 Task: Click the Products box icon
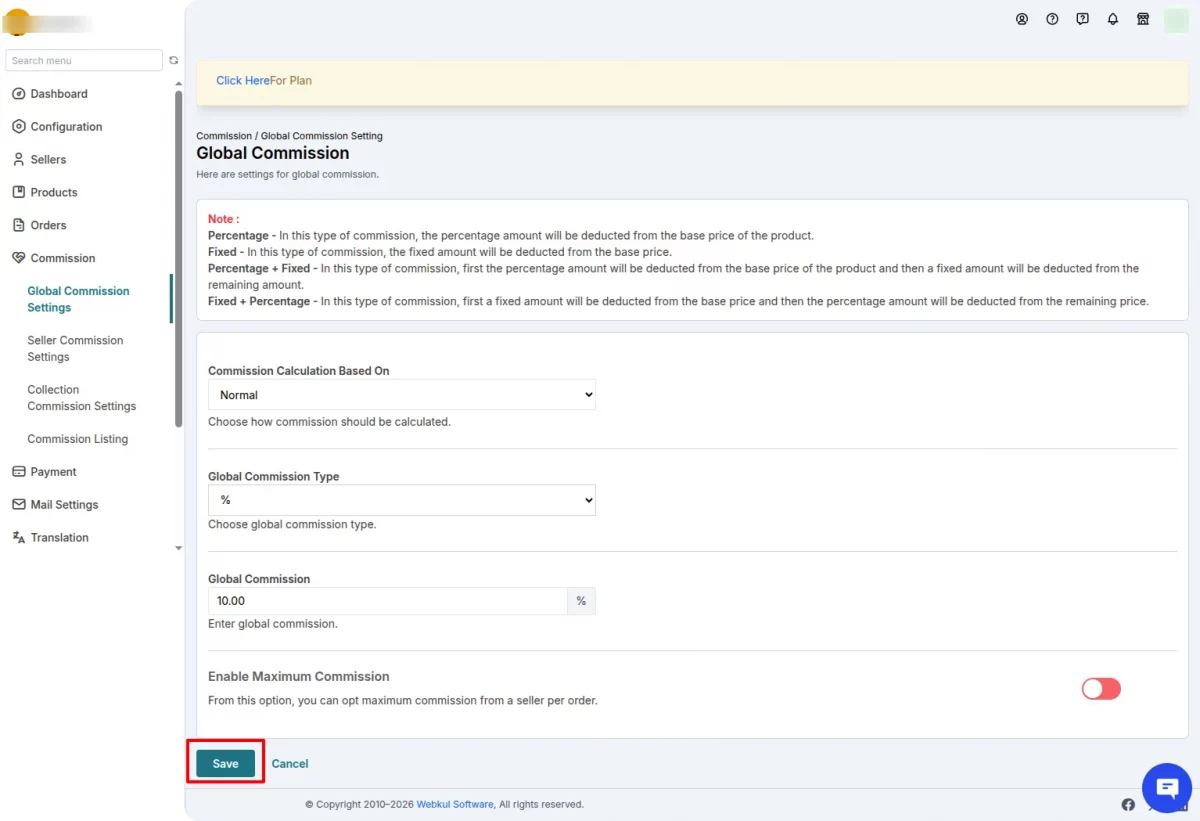tap(18, 192)
